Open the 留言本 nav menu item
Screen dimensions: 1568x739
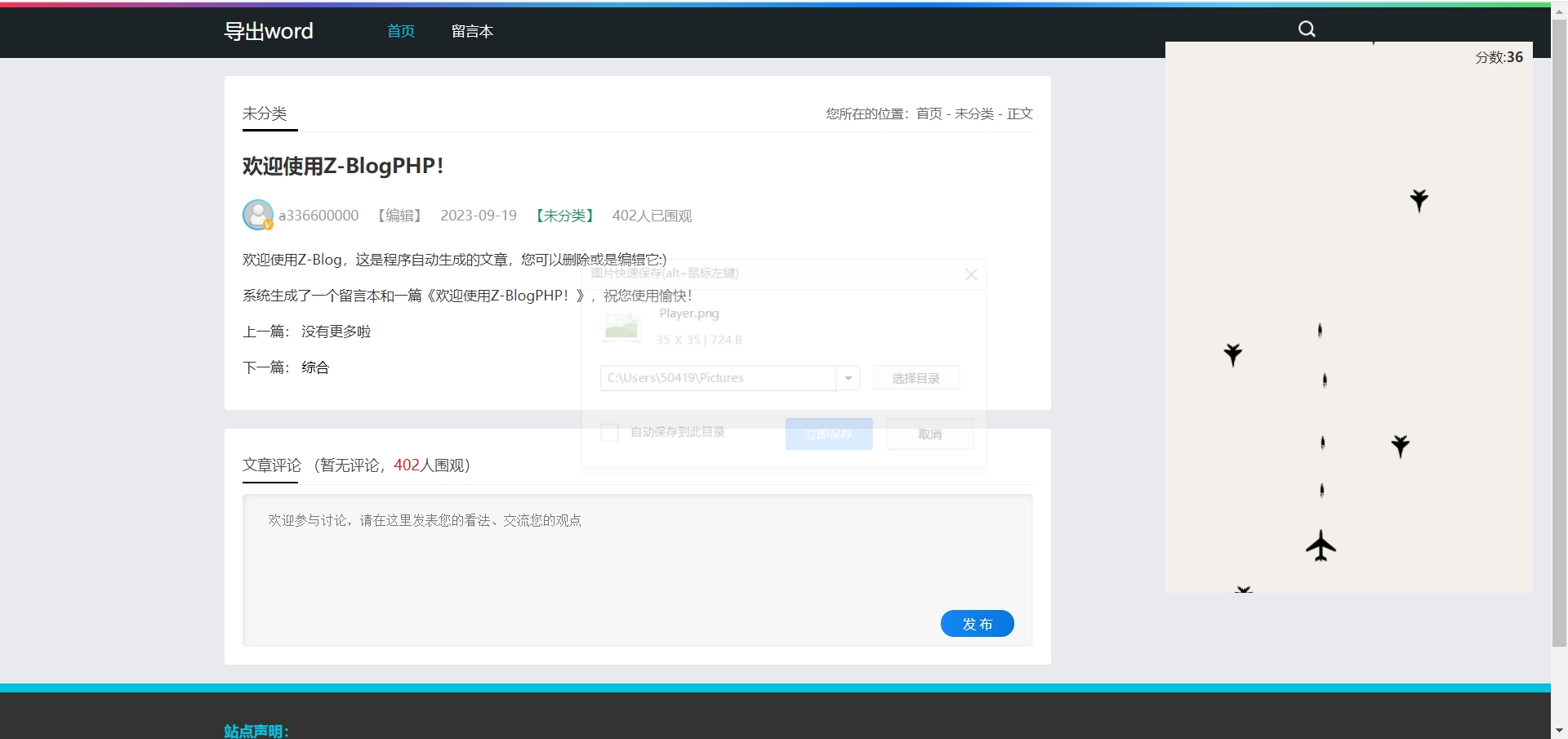472,31
